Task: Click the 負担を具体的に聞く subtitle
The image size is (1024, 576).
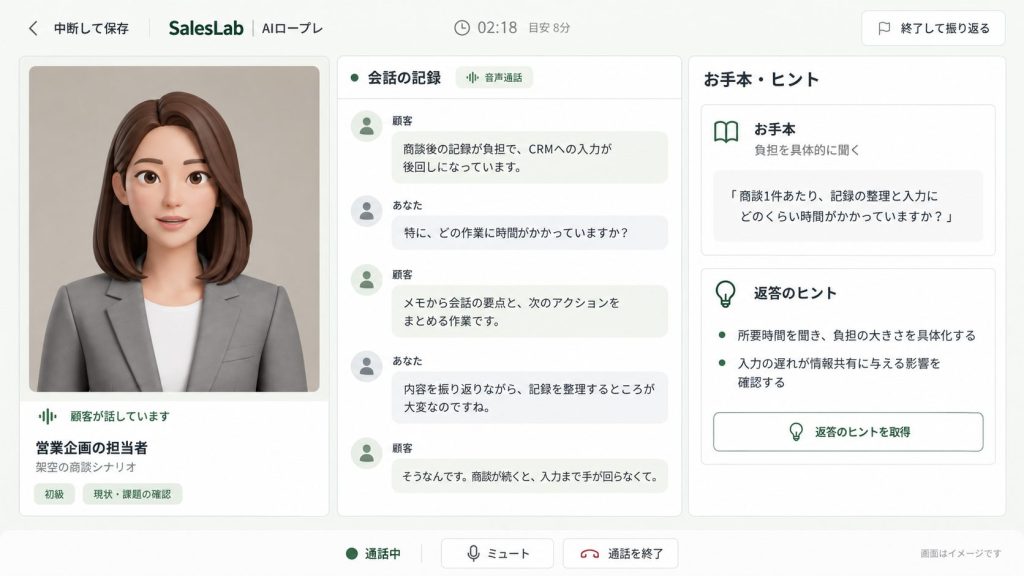Action: pos(807,150)
